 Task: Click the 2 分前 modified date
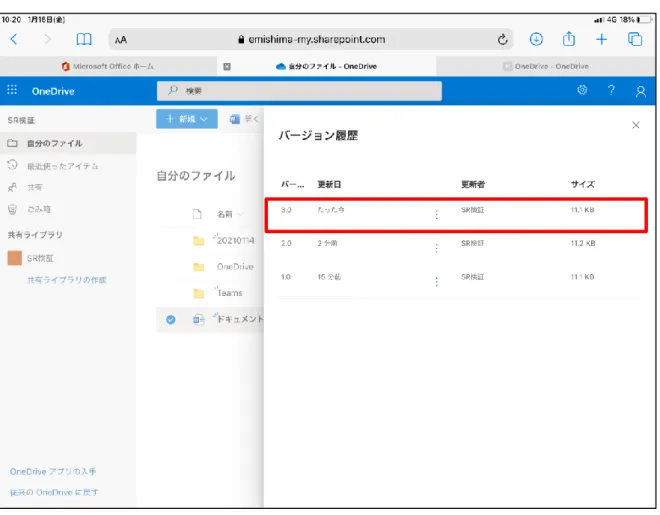pos(327,244)
